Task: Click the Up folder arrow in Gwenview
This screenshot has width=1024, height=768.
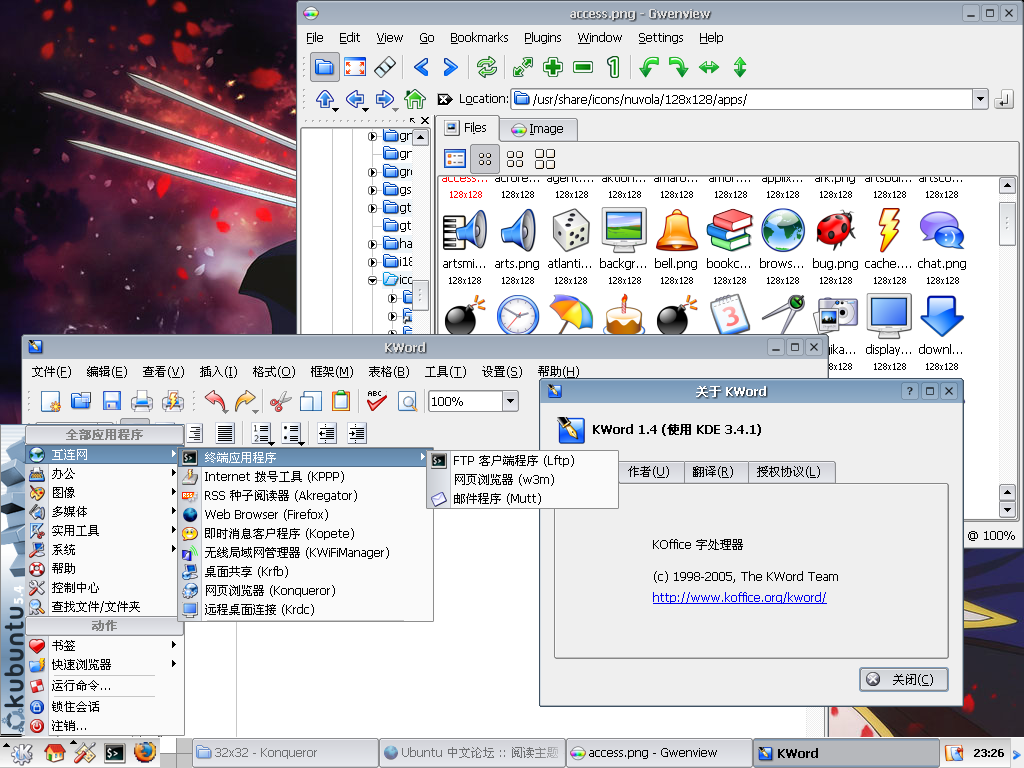Action: 325,99
